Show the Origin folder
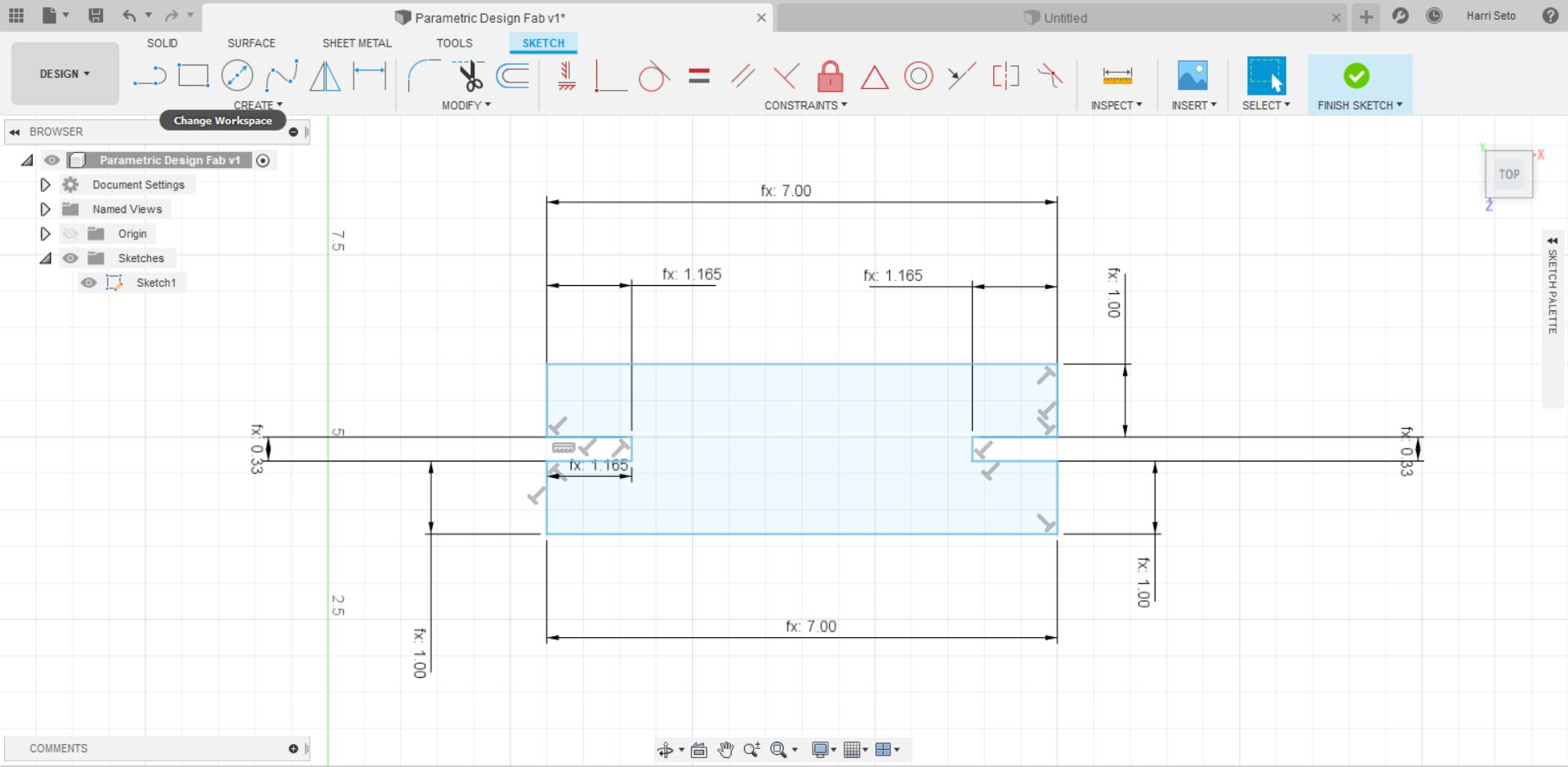This screenshot has height=767, width=1568. point(70,234)
